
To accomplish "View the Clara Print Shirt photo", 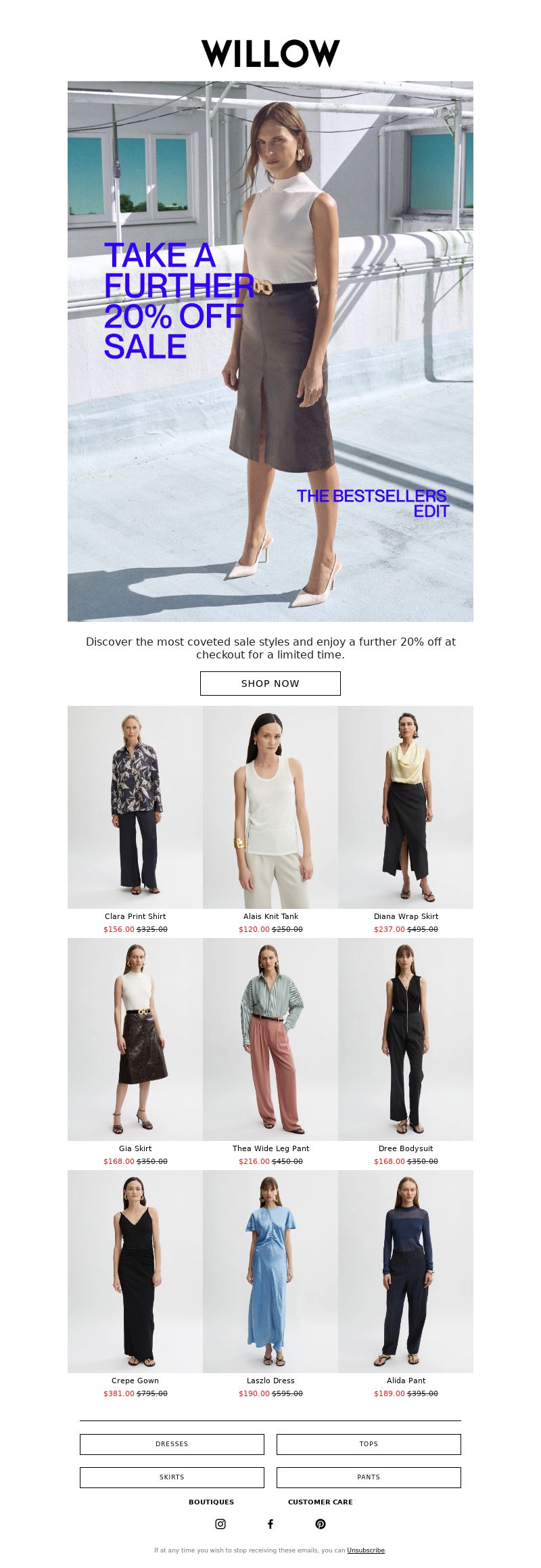I will point(135,807).
